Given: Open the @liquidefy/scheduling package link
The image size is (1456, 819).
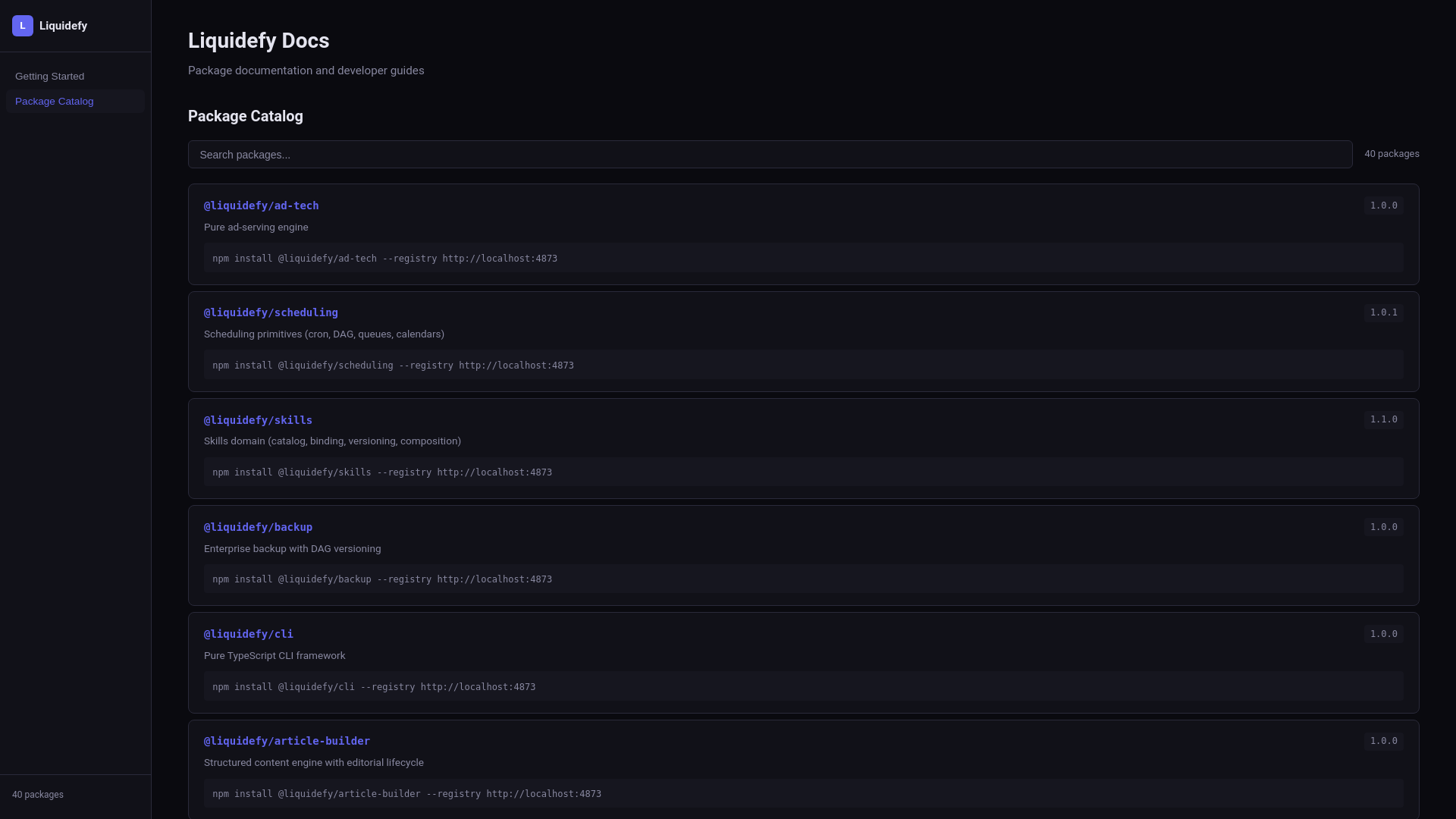Looking at the screenshot, I should click(271, 312).
